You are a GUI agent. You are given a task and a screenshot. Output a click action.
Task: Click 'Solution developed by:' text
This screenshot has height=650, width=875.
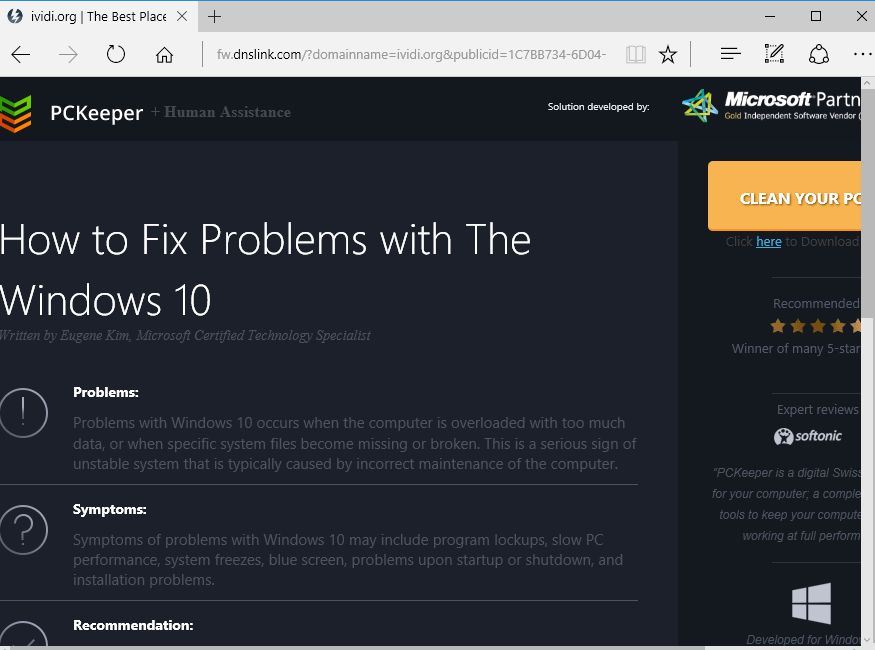click(x=598, y=107)
